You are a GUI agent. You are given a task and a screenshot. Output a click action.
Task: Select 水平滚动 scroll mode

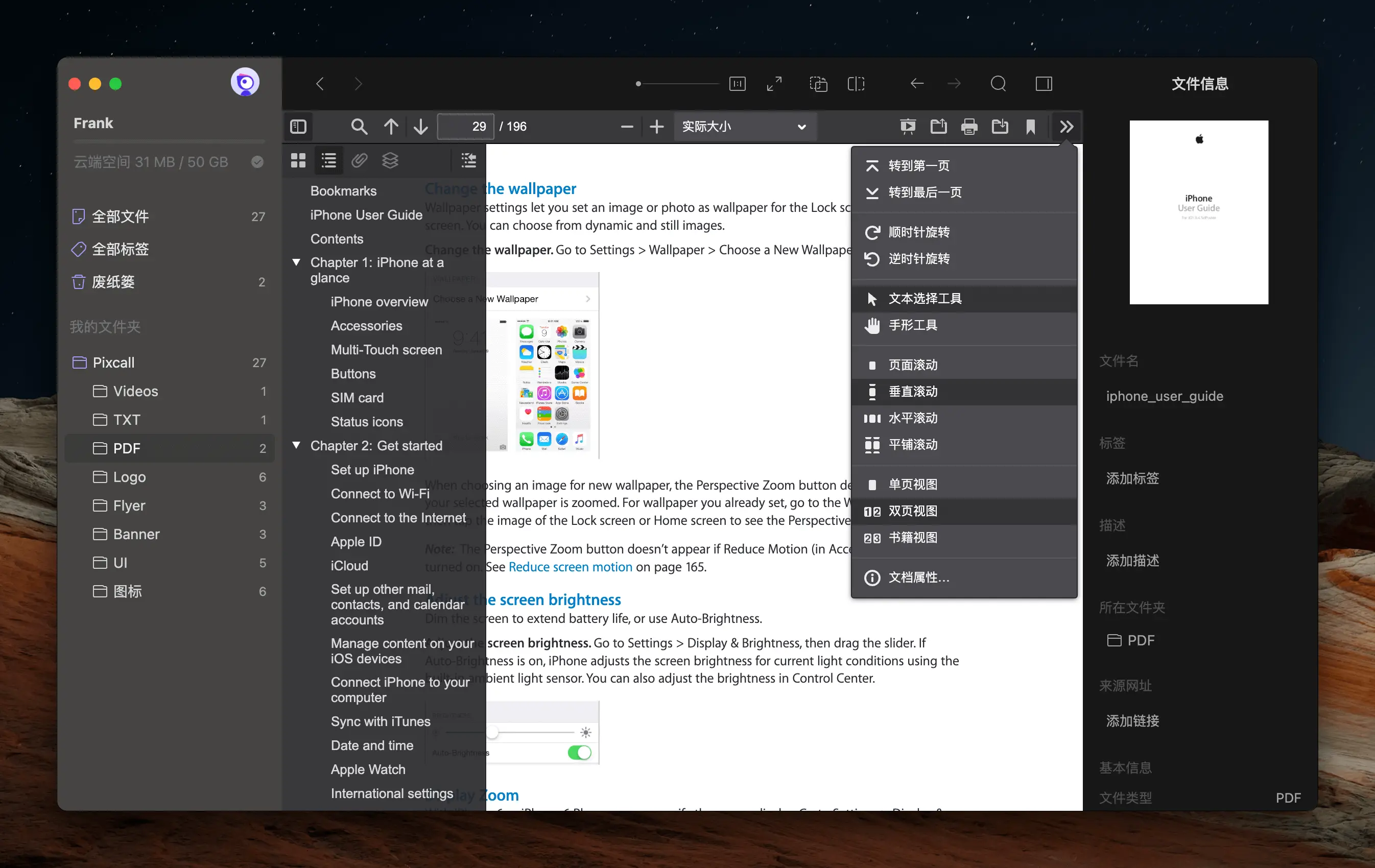[x=964, y=418]
